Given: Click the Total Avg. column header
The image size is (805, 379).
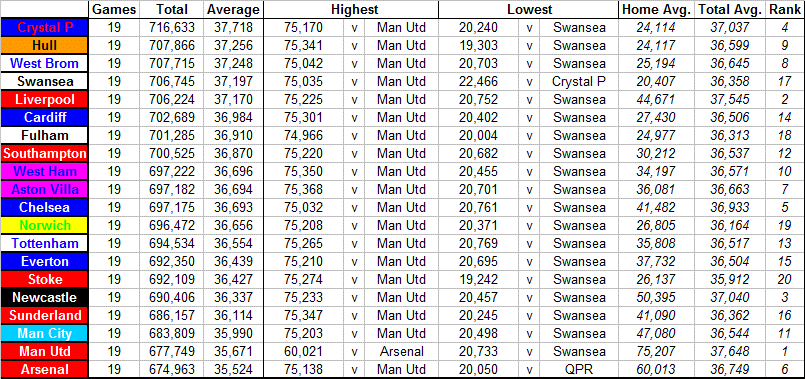Looking at the screenshot, I should pos(730,9).
